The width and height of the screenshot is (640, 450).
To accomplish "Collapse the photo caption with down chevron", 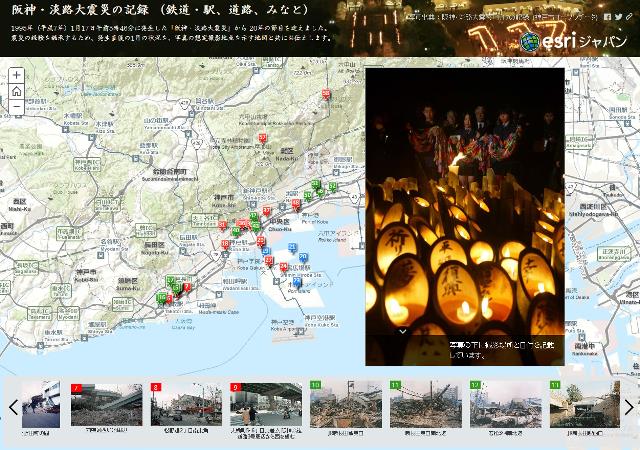I will coord(403,331).
